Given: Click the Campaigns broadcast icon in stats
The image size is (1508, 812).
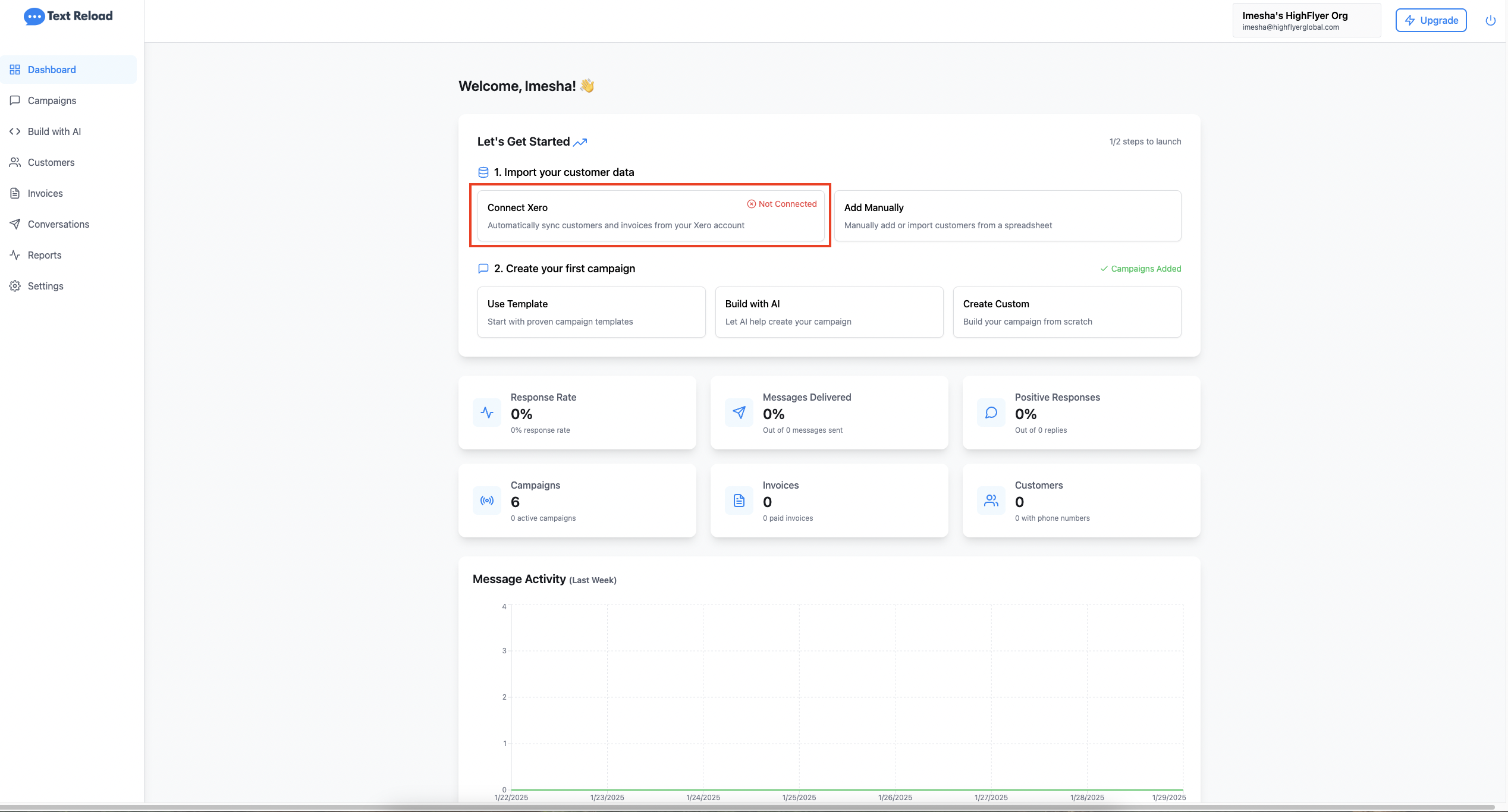Looking at the screenshot, I should (486, 501).
